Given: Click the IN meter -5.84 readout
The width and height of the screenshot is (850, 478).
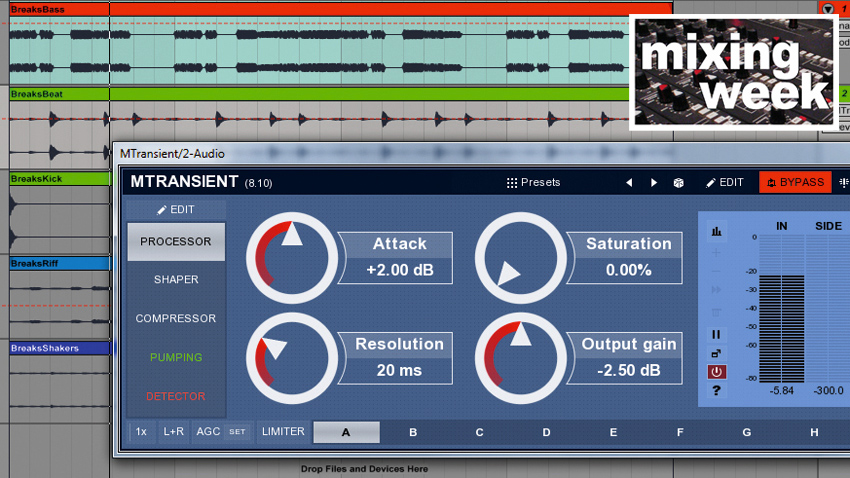Looking at the screenshot, I should [782, 390].
